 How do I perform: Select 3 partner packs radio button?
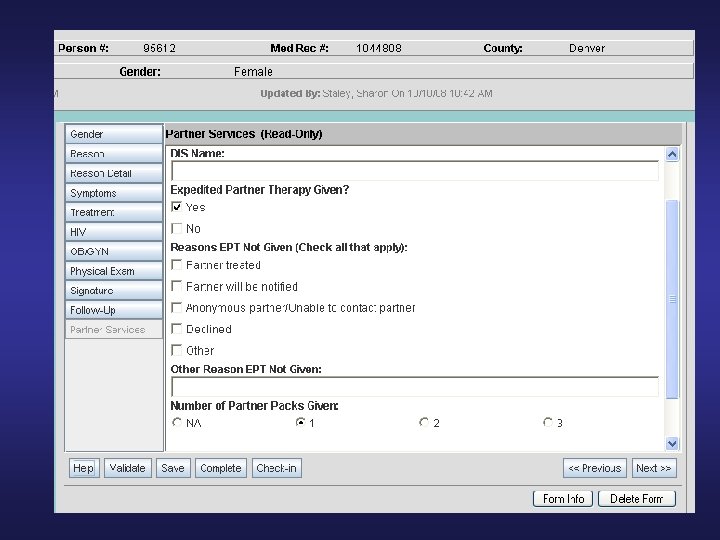pyautogui.click(x=547, y=422)
